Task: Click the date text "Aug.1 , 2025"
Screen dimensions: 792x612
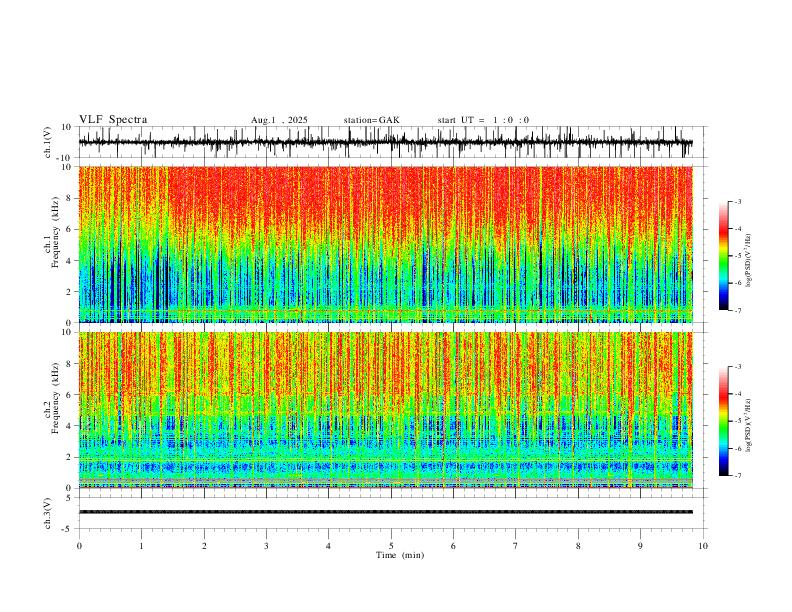Action: [279, 120]
